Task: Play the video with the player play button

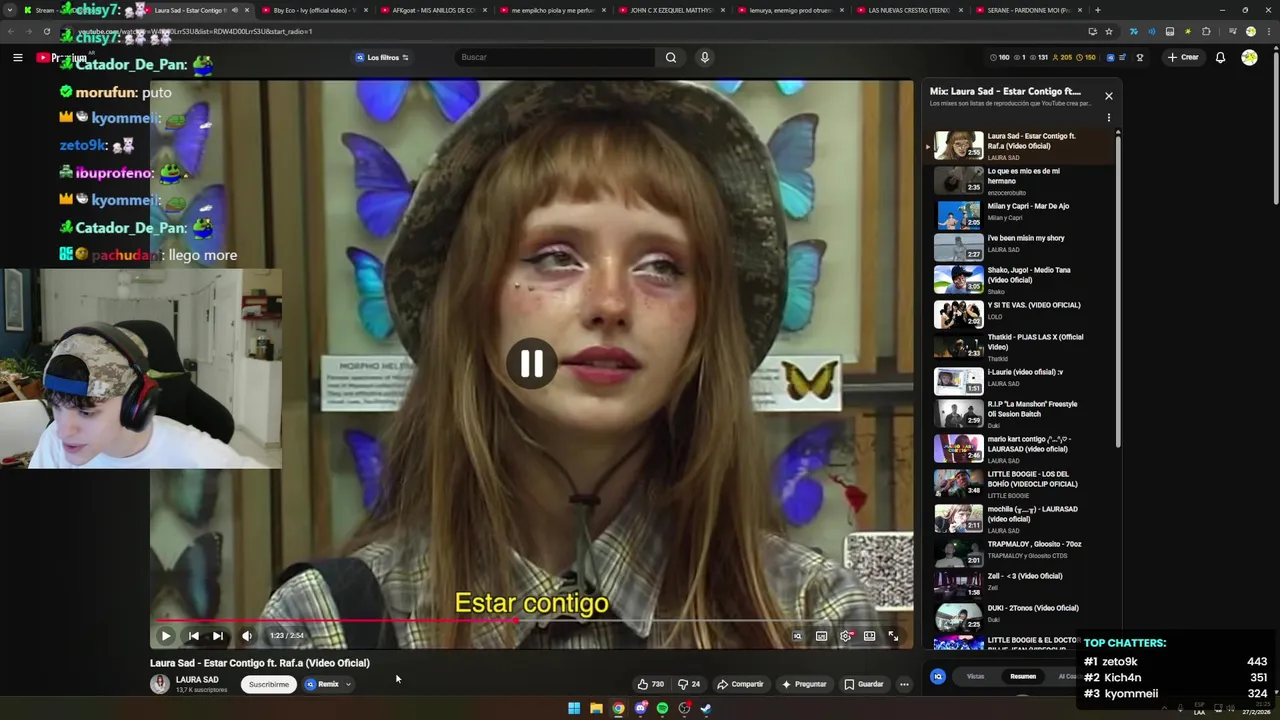Action: [x=166, y=635]
